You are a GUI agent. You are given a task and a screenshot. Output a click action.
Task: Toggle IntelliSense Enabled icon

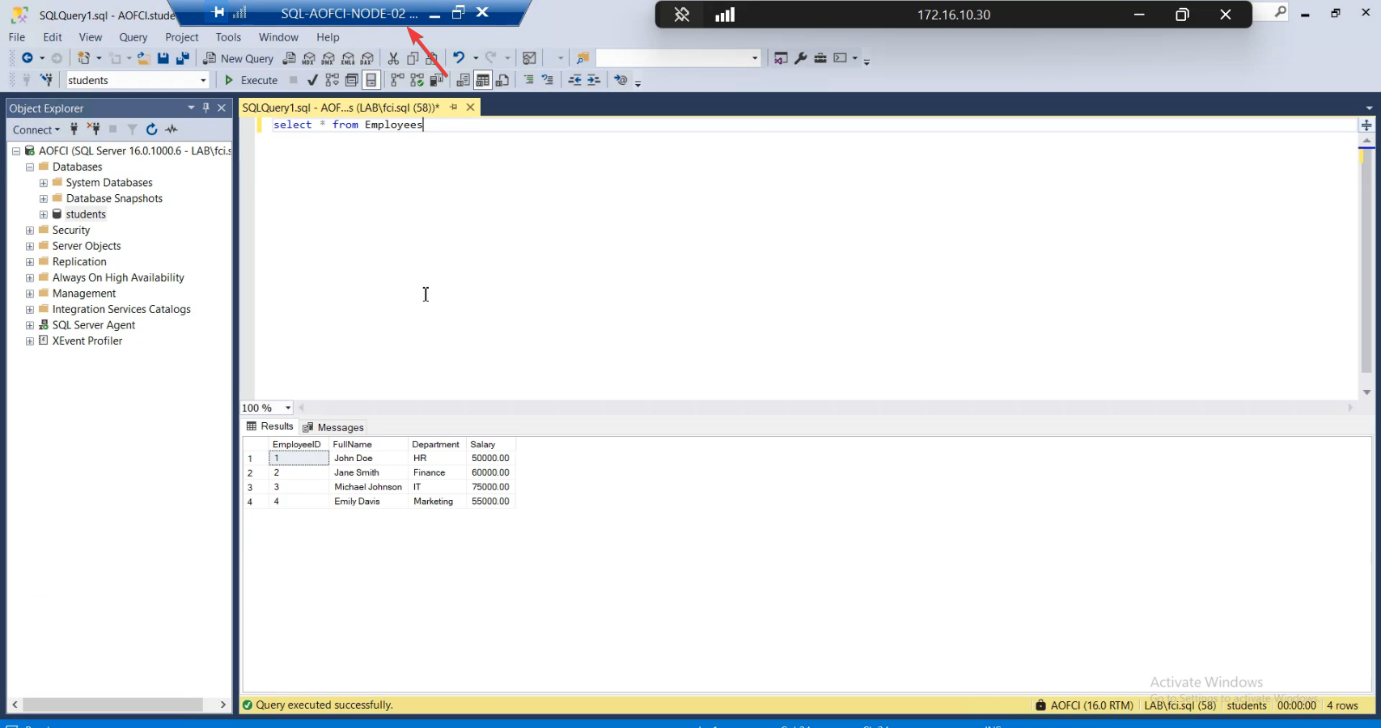(x=371, y=80)
